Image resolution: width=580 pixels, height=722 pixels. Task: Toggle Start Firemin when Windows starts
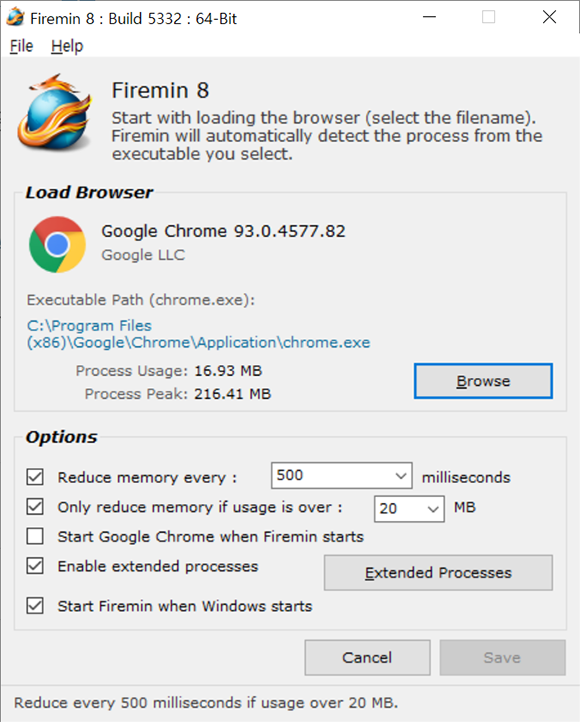point(35,606)
